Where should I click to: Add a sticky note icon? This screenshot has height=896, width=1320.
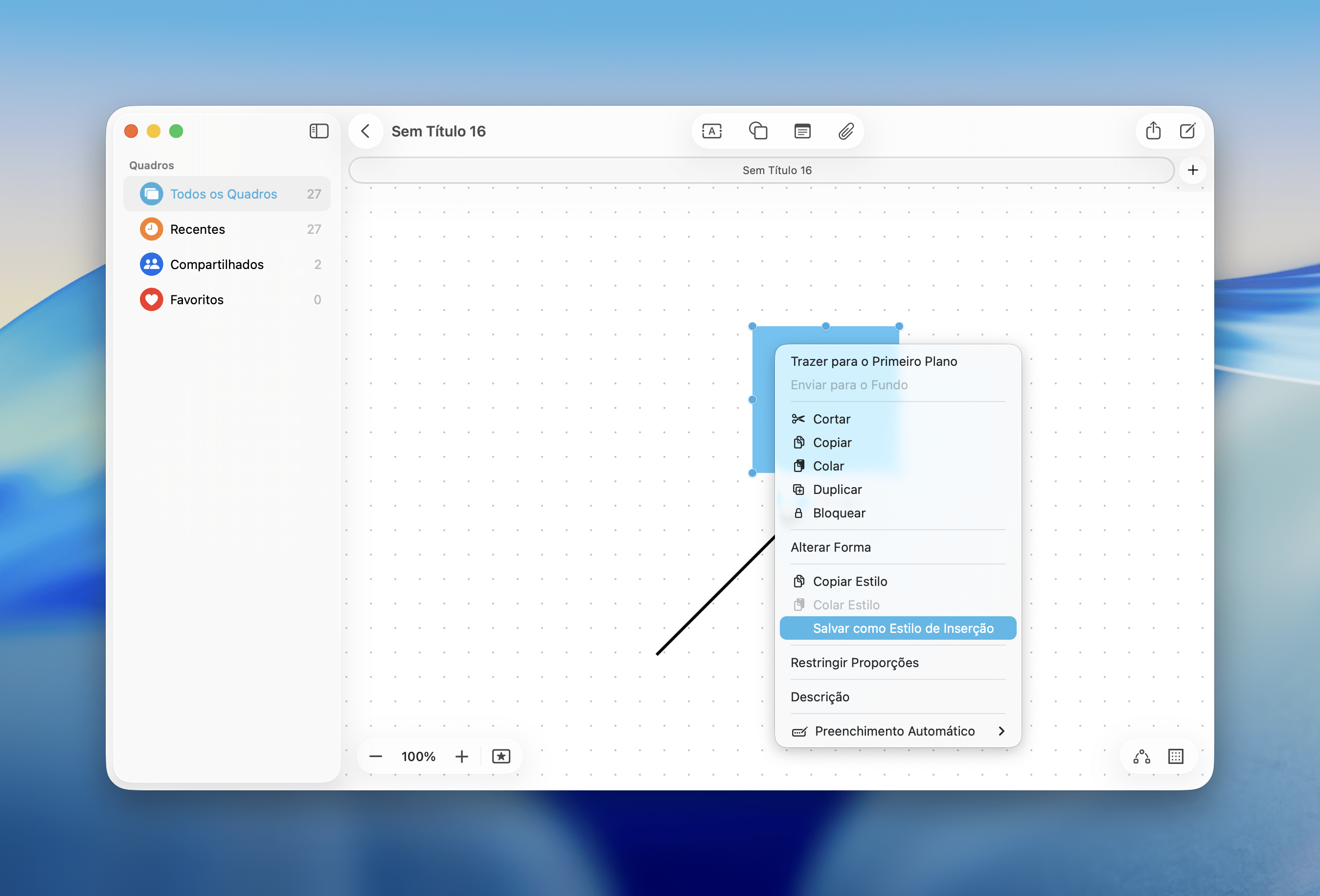point(802,131)
